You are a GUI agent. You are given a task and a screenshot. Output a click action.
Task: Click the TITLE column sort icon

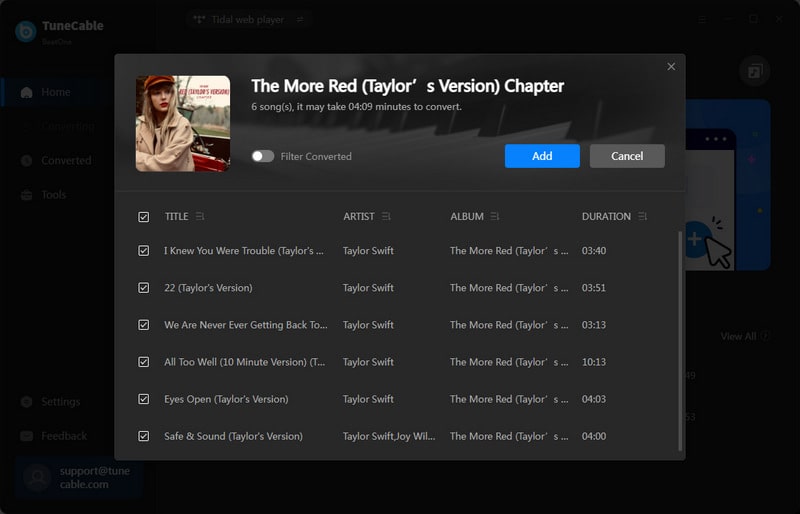coord(200,217)
